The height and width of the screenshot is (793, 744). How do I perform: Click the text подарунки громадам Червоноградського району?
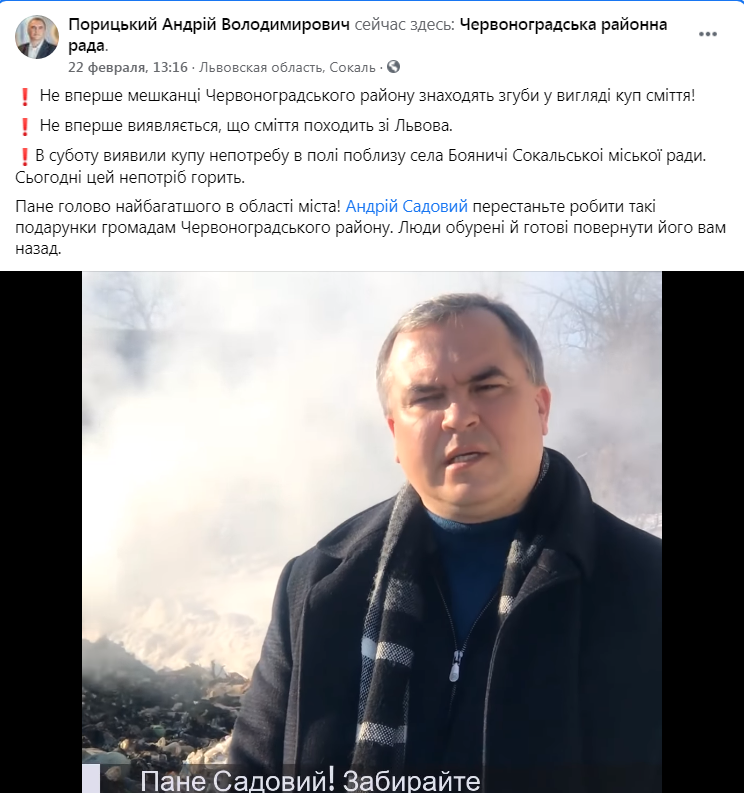pos(204,228)
